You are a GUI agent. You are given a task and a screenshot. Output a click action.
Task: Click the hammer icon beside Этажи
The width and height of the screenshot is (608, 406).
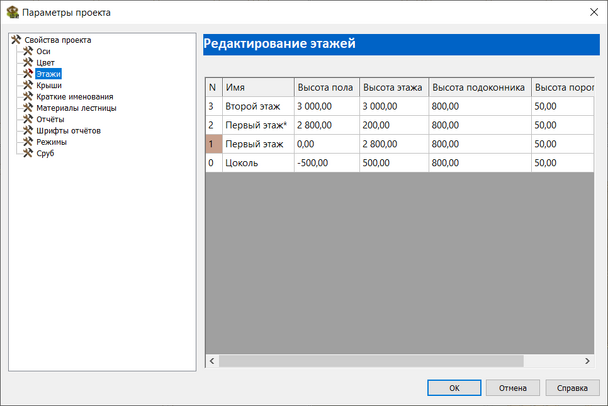28,74
